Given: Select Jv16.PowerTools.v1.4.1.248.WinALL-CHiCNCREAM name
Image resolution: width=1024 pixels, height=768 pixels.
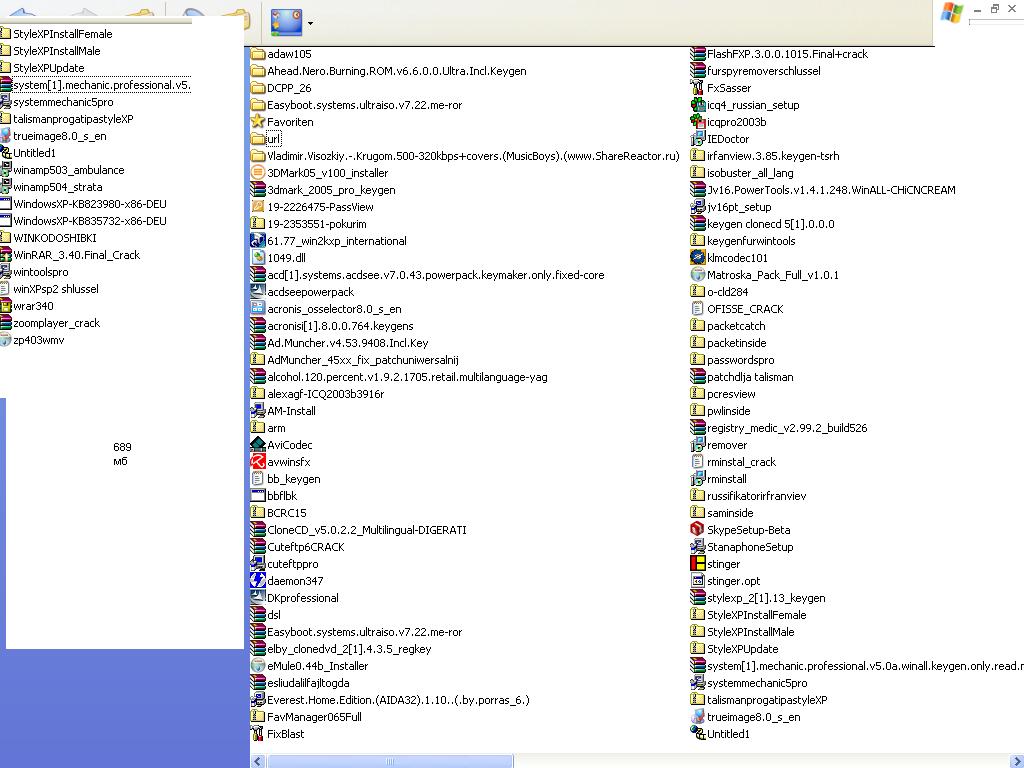Looking at the screenshot, I should click(831, 189).
